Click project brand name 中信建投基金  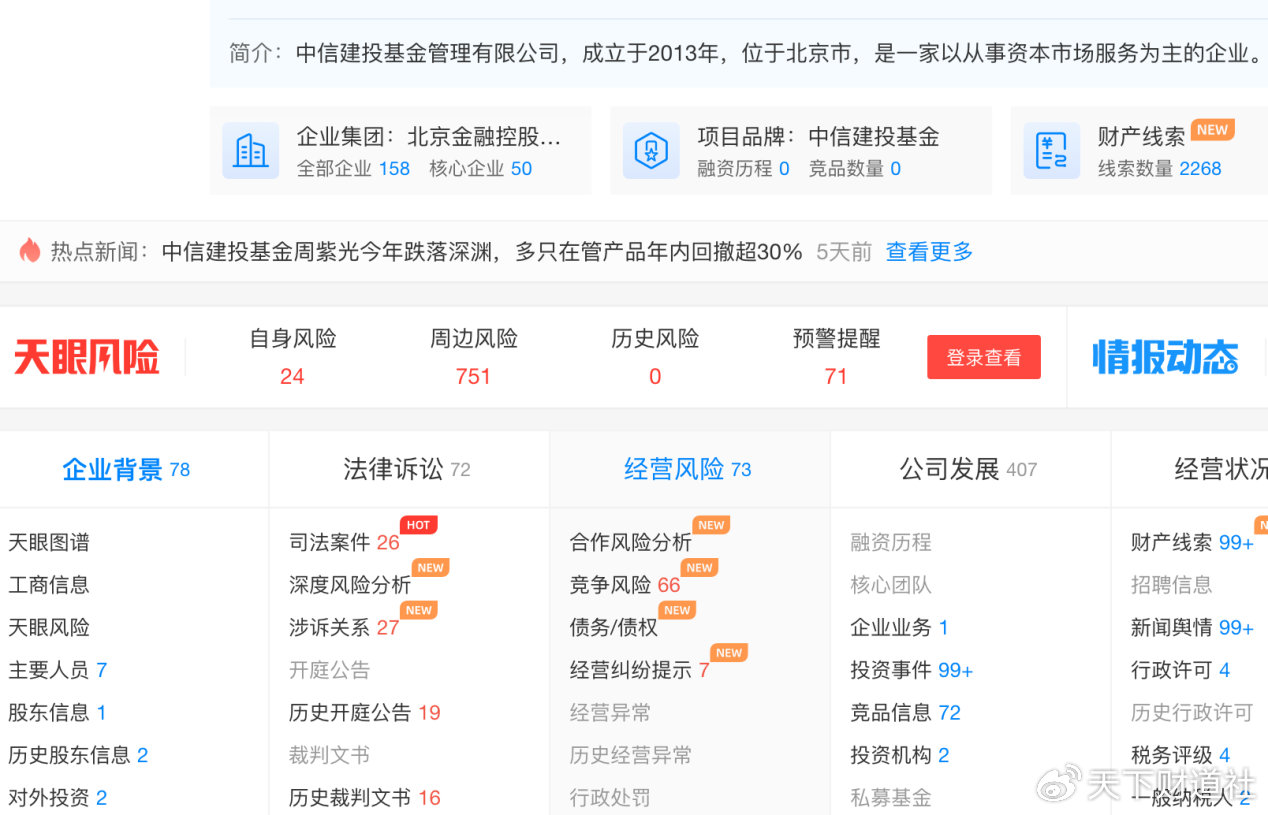(874, 137)
